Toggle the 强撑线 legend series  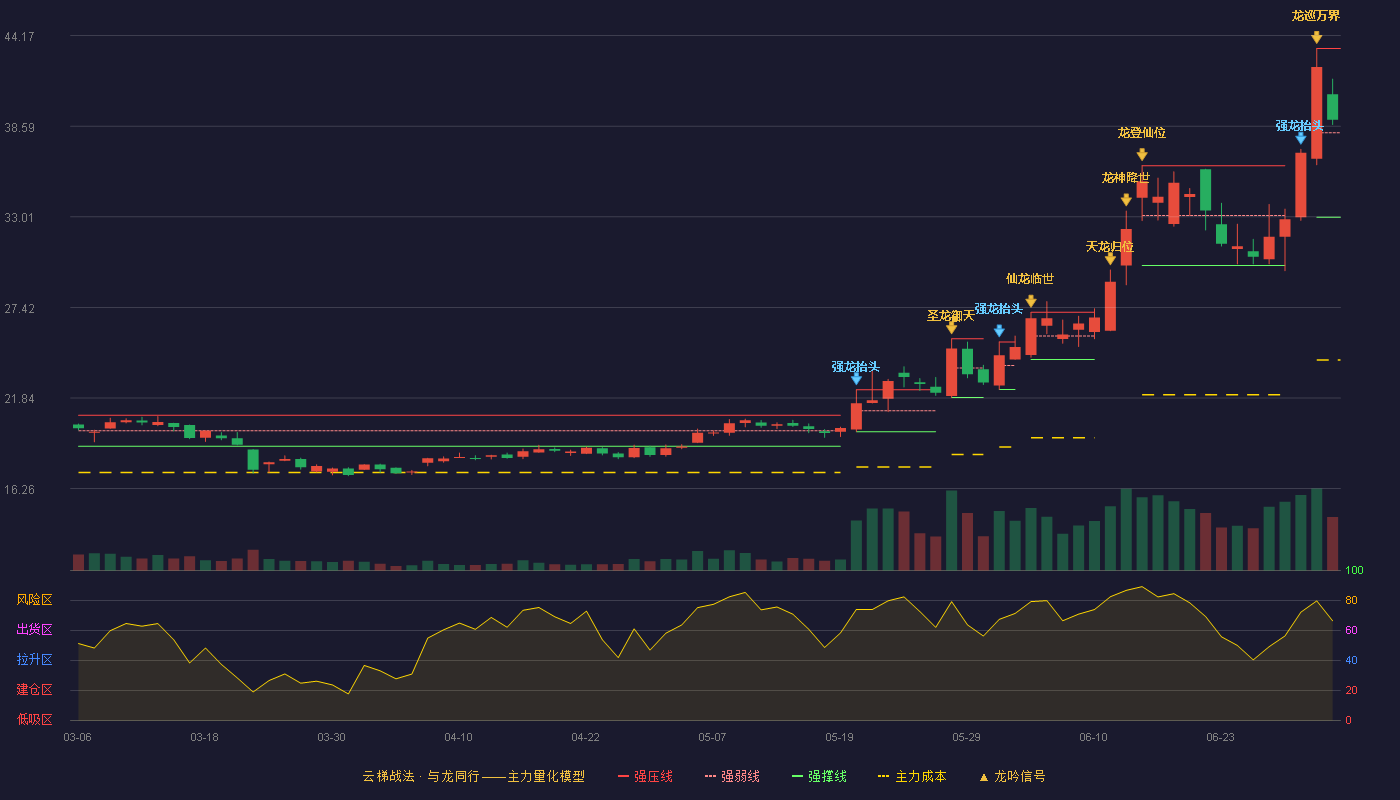point(820,776)
